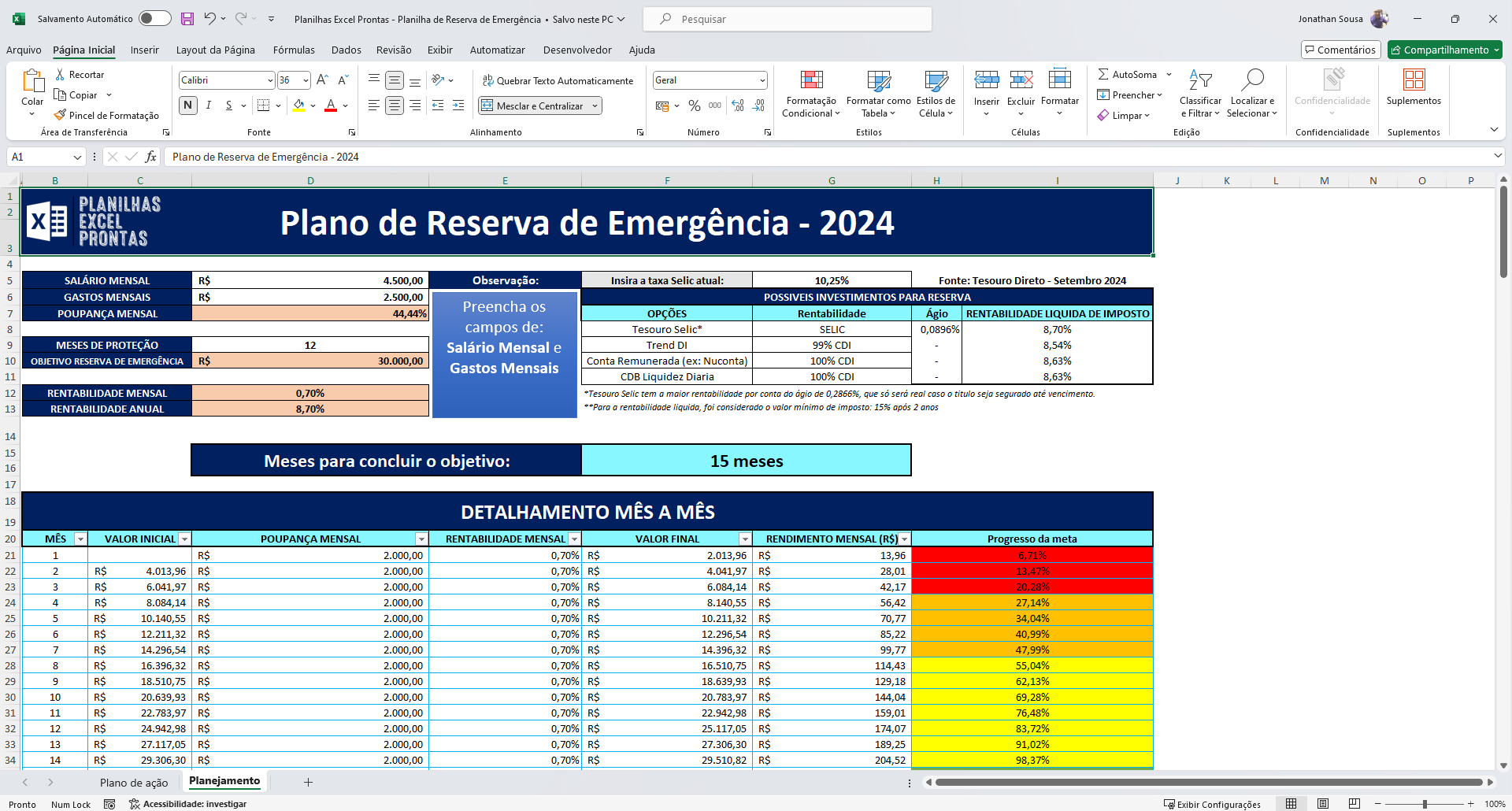Viewport: 1512px width, 811px height.
Task: Open Classificar e Filtrar options
Action: 1200,93
